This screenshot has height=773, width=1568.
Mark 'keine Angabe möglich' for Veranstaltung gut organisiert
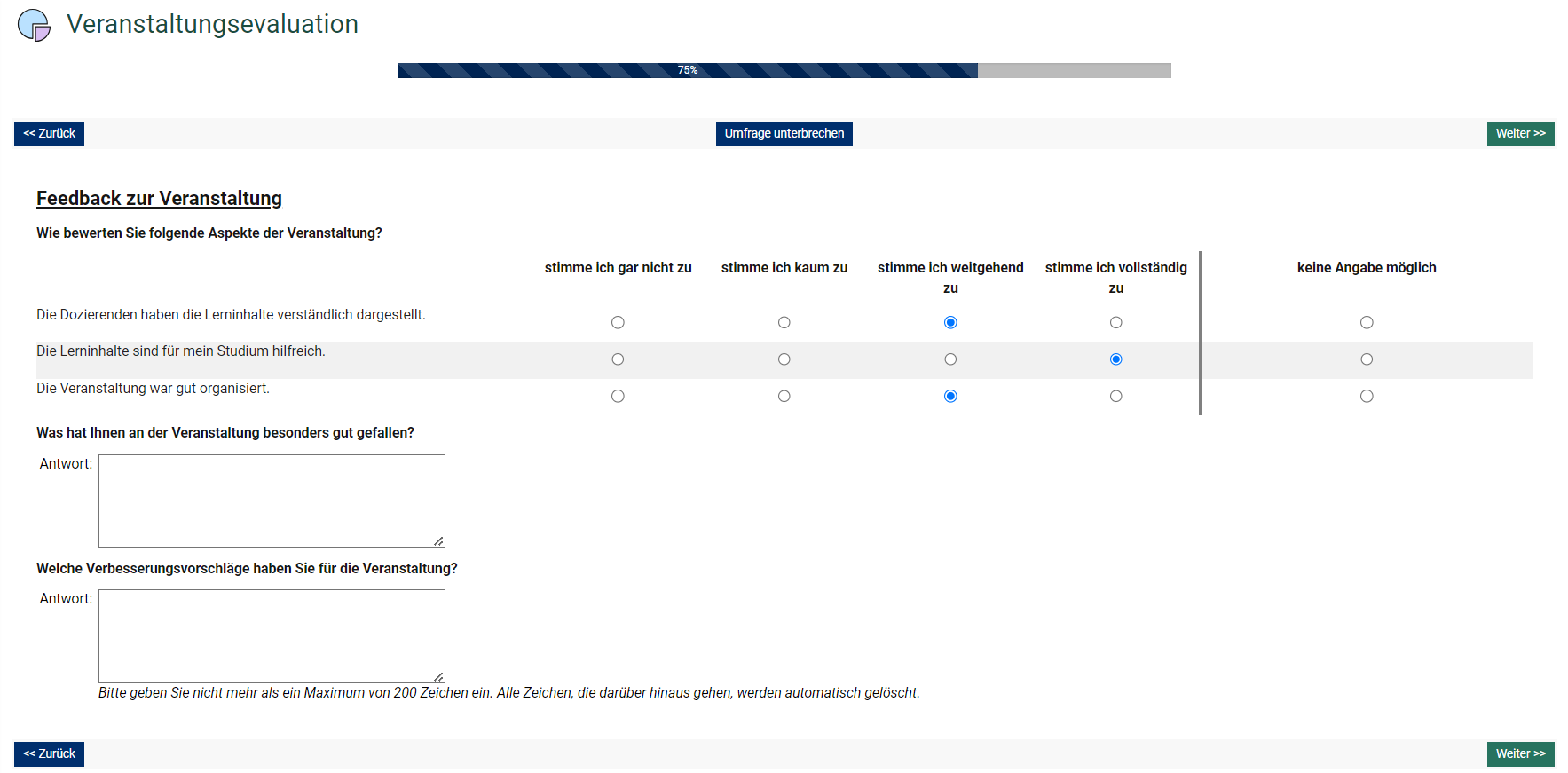[1367, 396]
